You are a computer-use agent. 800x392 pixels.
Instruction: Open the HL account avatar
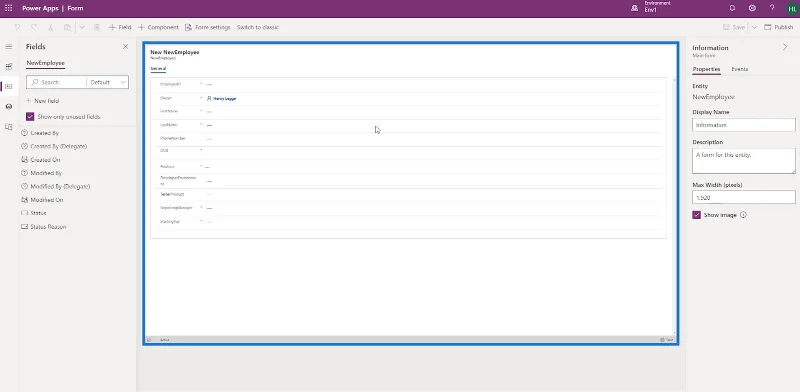point(792,8)
